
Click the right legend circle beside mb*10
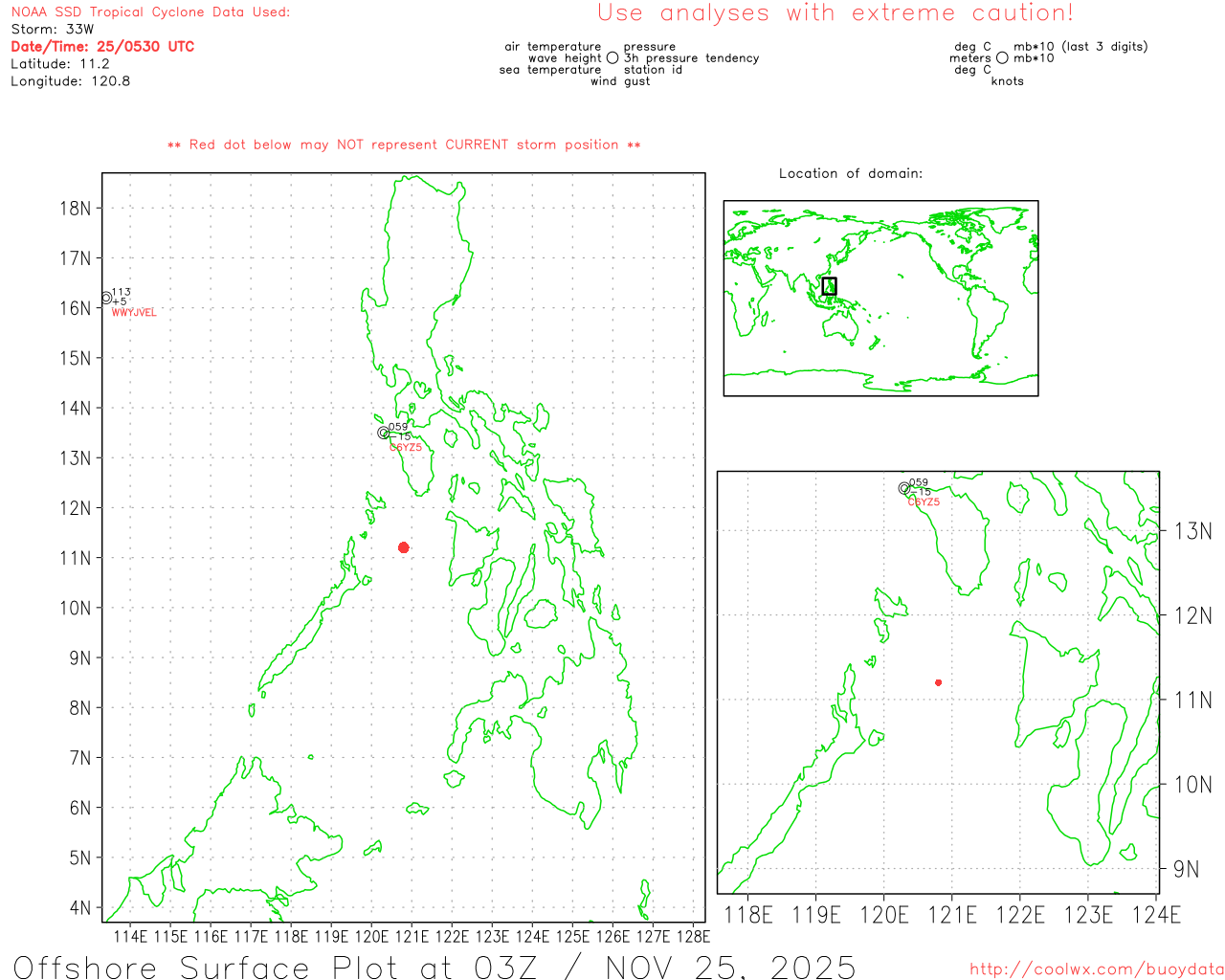pyautogui.click(x=1002, y=58)
